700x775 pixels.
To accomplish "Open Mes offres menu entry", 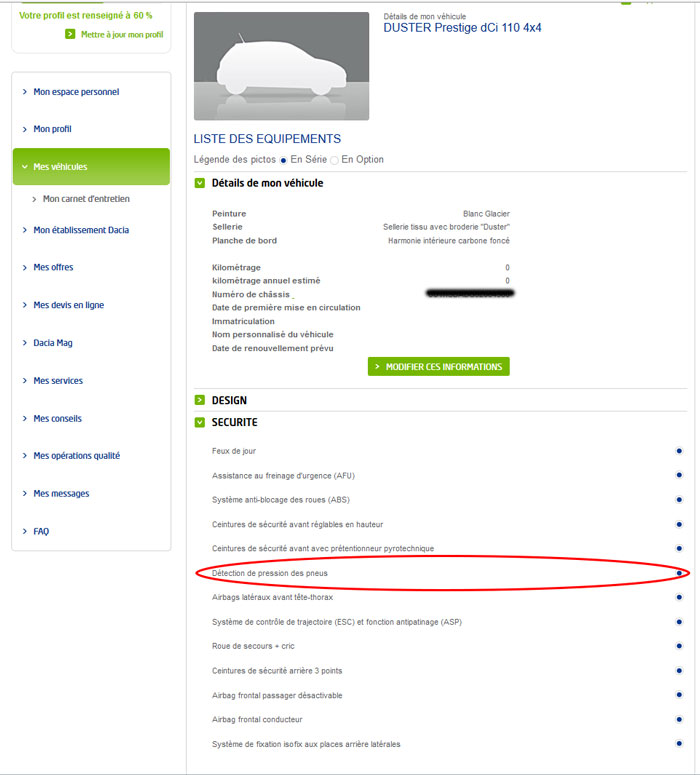I will [53, 267].
